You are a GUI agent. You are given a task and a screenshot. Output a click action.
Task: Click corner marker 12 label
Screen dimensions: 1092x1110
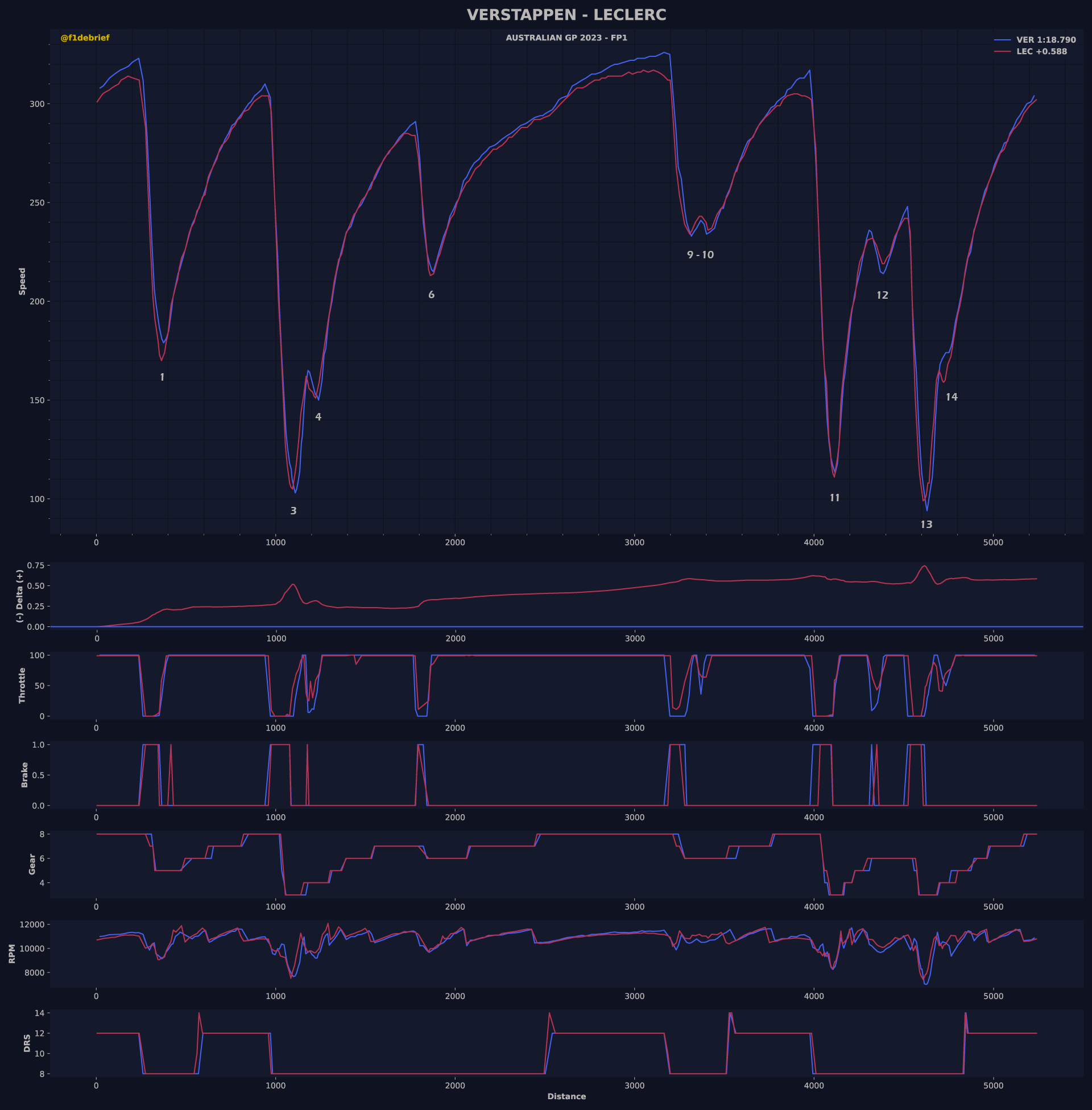[x=882, y=295]
